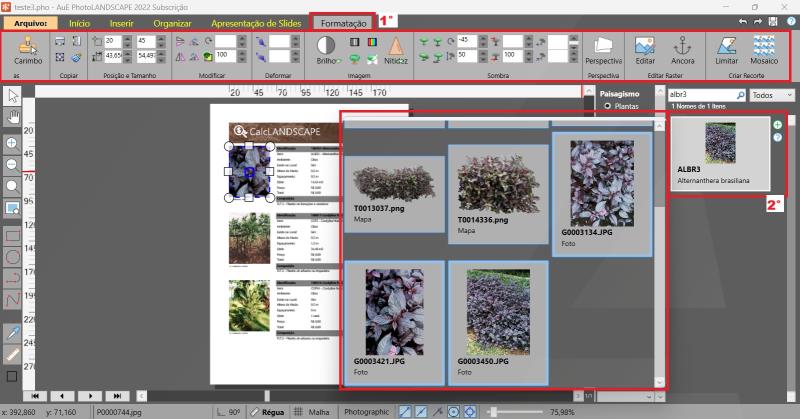Toggle the Photographic mode in status bar
Screen dimensions: 800x419
click(366, 412)
